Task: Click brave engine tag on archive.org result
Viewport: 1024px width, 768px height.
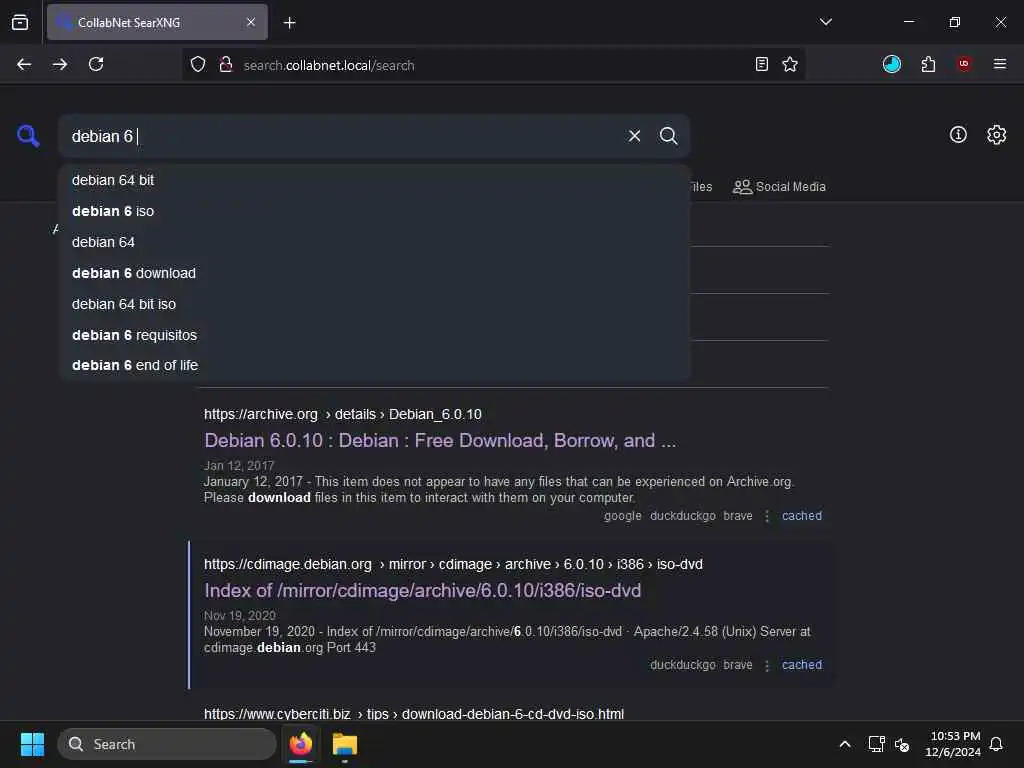Action: pyautogui.click(x=737, y=516)
